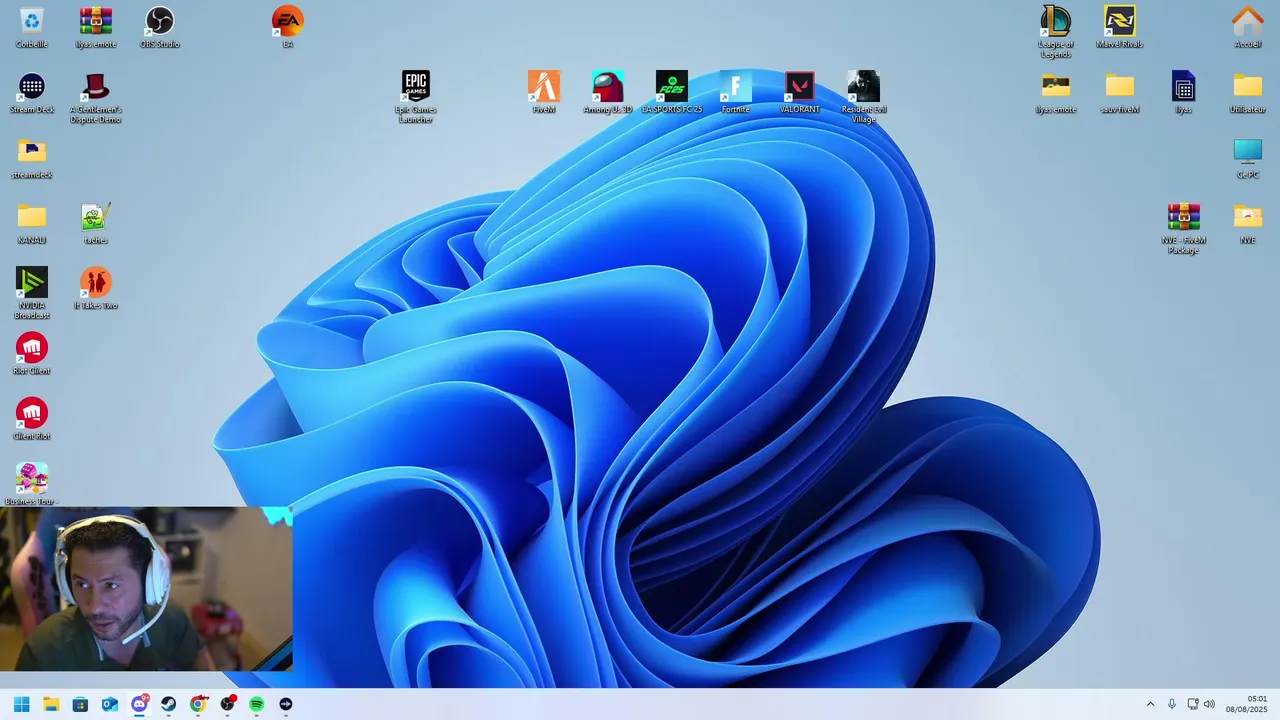Open the Client Riot desktop shortcut
Screen dimensions: 1280x720
pos(32,412)
